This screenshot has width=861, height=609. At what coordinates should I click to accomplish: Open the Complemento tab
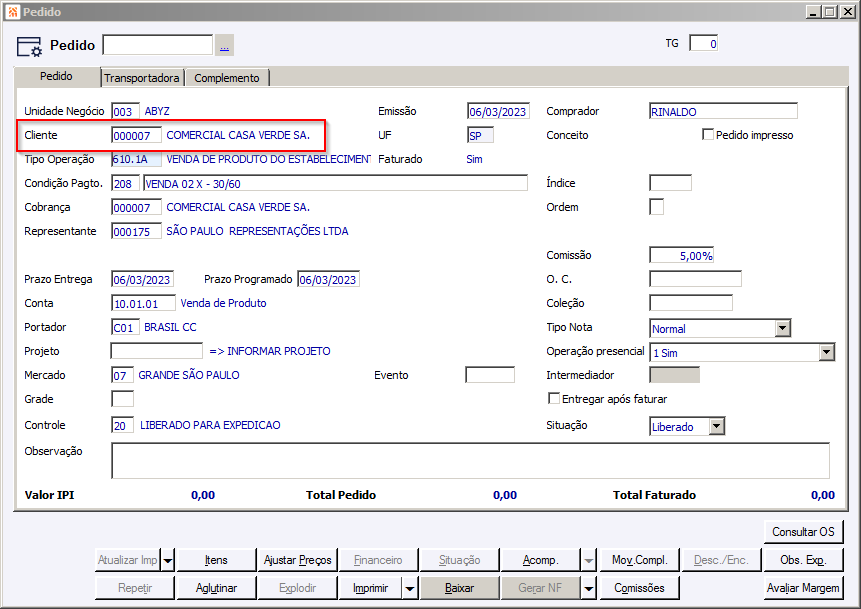(x=227, y=78)
